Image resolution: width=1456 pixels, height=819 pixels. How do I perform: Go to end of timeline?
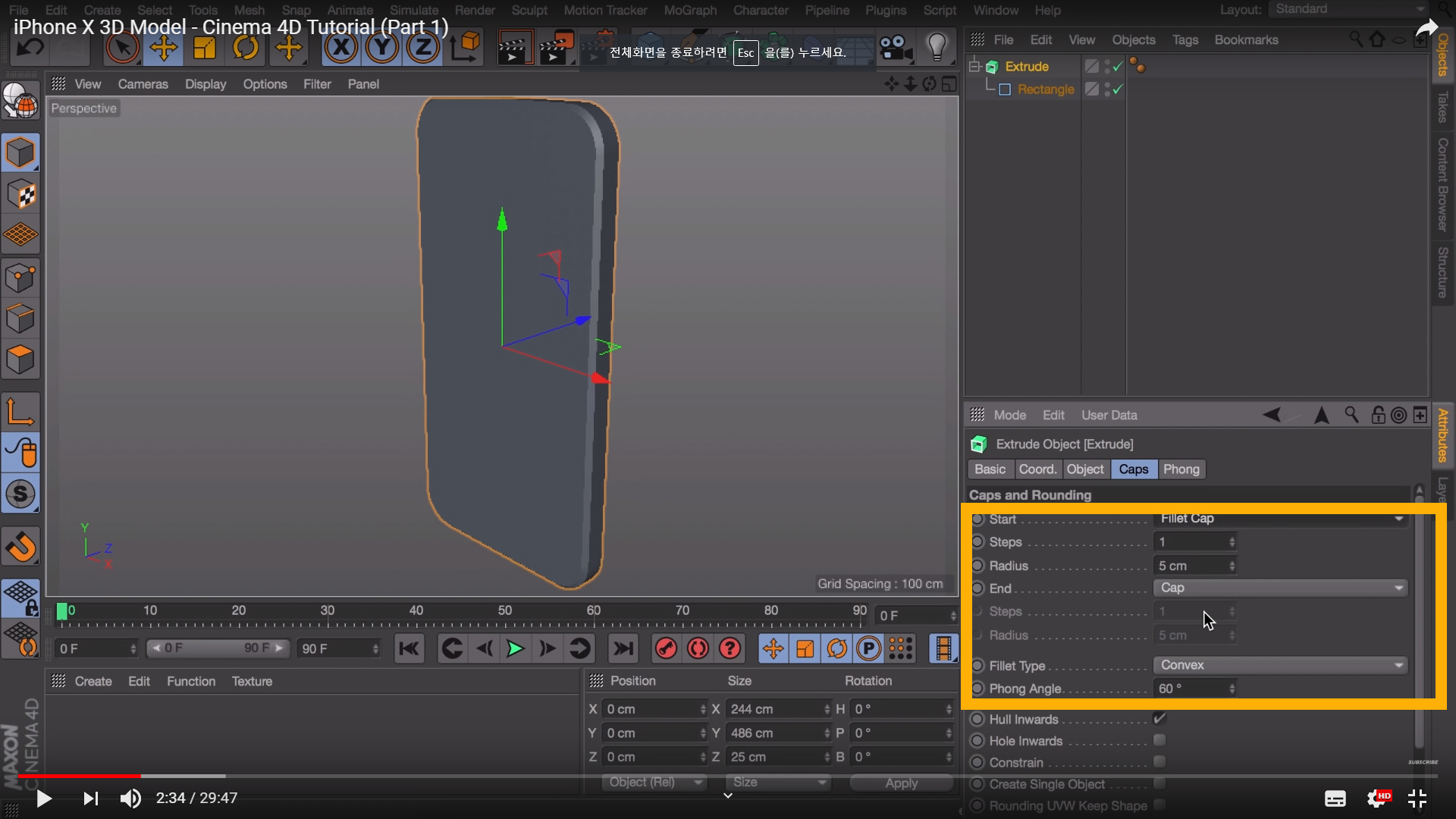623,649
